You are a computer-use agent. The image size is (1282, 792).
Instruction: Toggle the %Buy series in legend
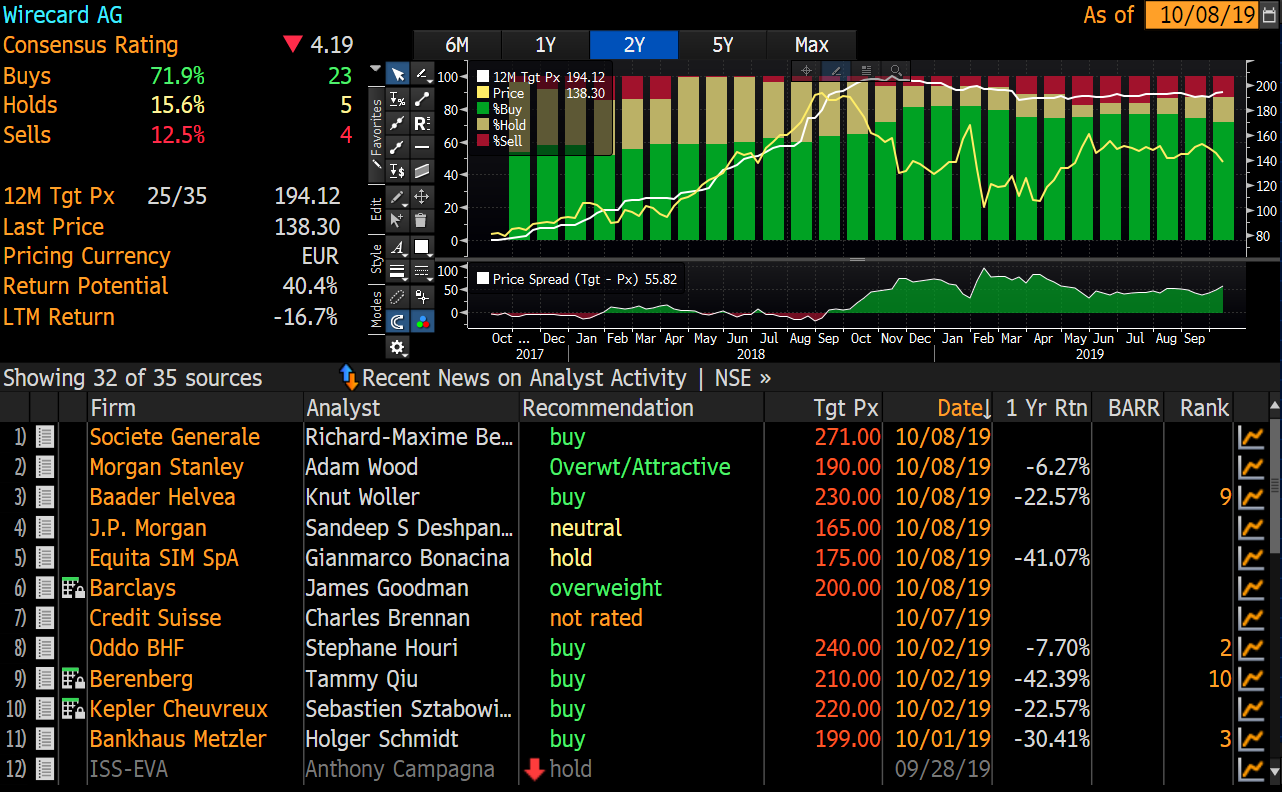click(500, 108)
